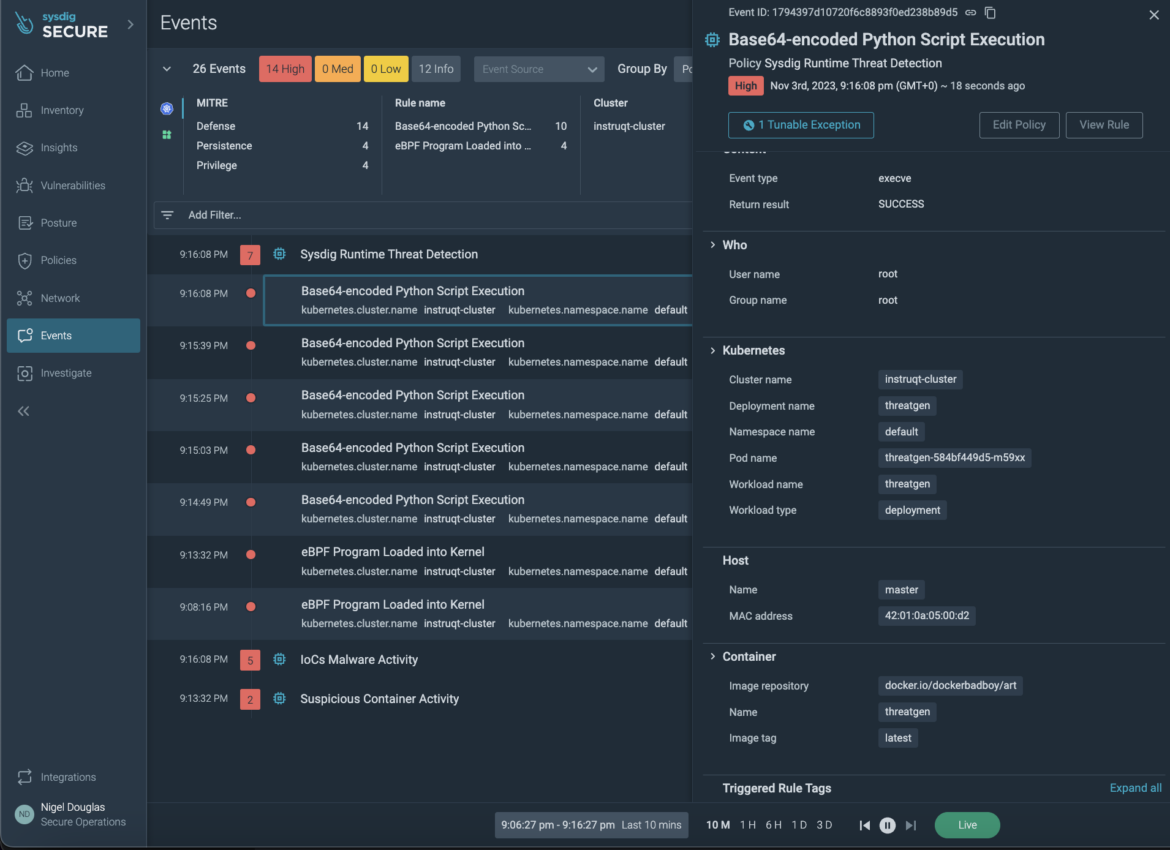This screenshot has width=1170, height=850.
Task: Collapse the Kubernetes section
Action: pos(713,350)
